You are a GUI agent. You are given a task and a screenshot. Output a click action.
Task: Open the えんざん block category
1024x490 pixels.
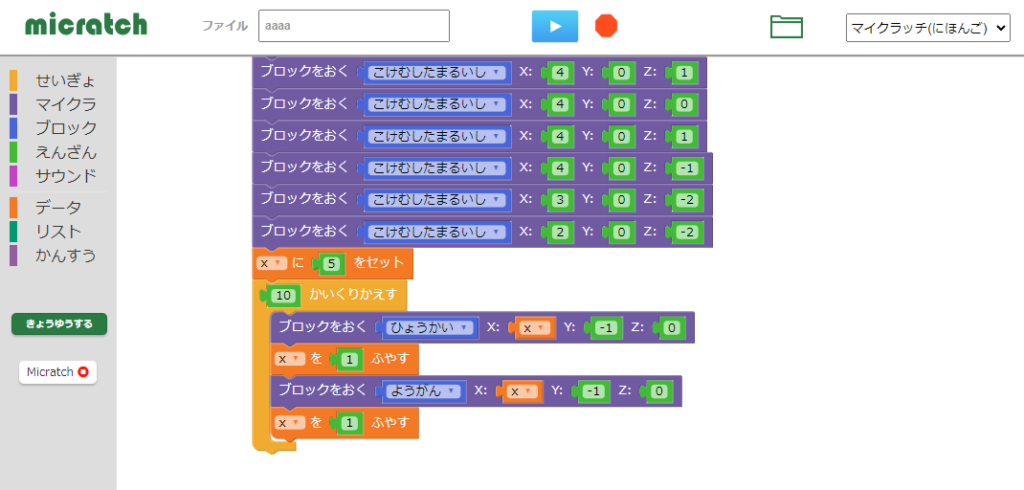tap(65, 152)
